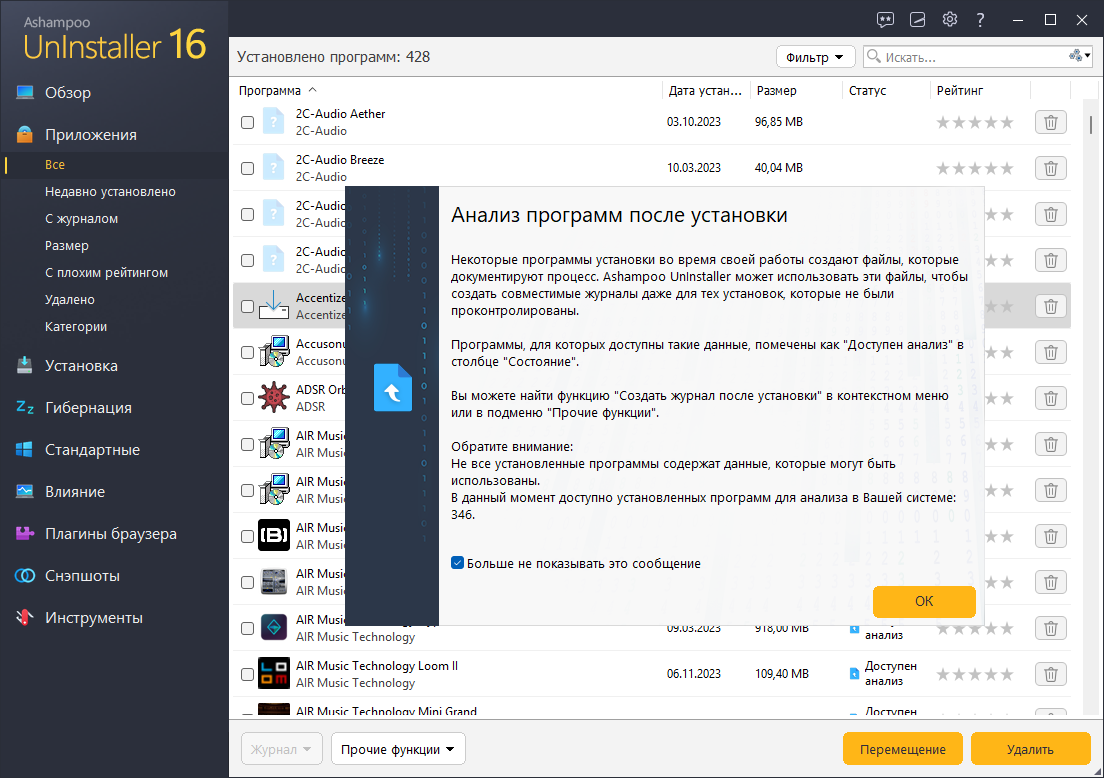Confirm the dialog with OK
Viewport: 1104px width, 778px height.
[924, 601]
